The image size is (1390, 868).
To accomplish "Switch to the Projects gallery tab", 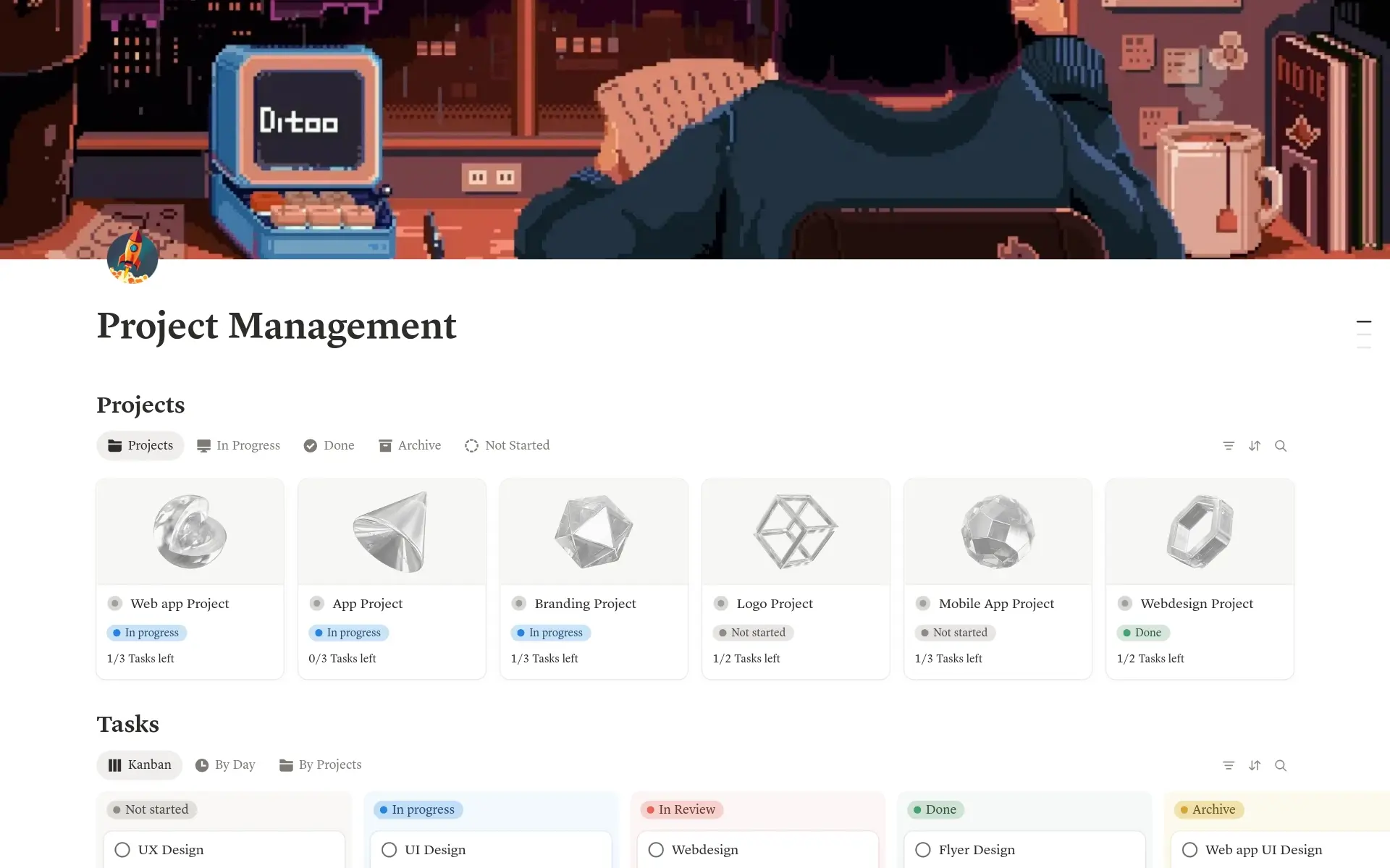I will tap(140, 446).
